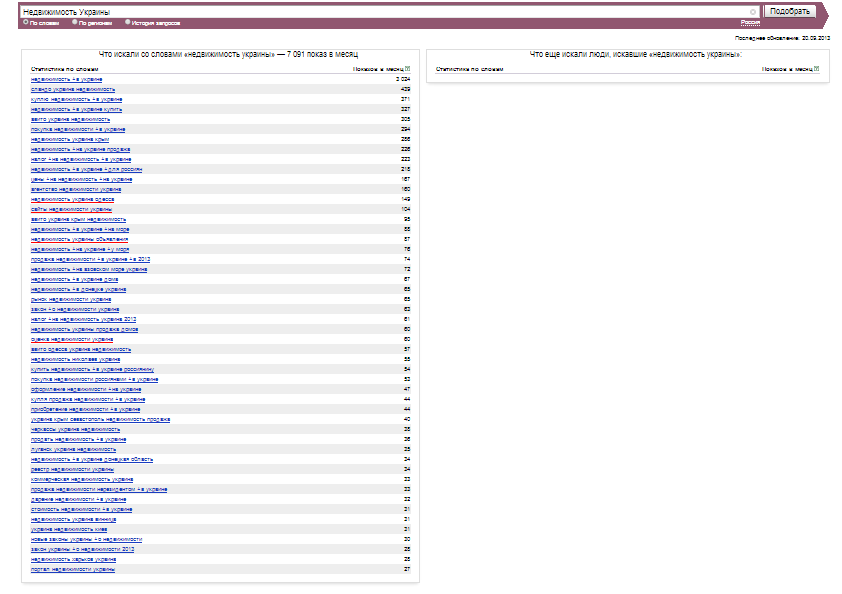This screenshot has height=594, width=842.
Task: Open link 'недвижимость харьков украина'
Action: coord(74,560)
